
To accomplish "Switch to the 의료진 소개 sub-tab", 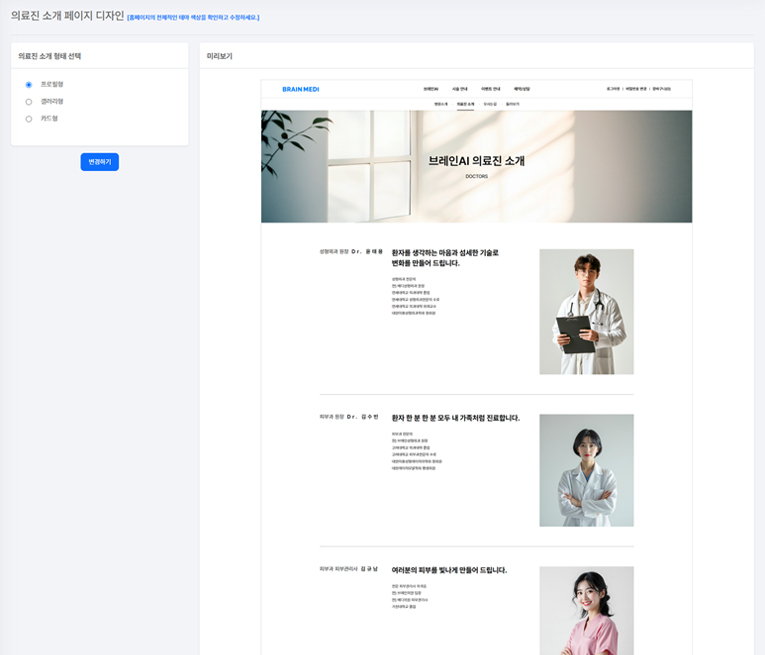I will tap(465, 104).
